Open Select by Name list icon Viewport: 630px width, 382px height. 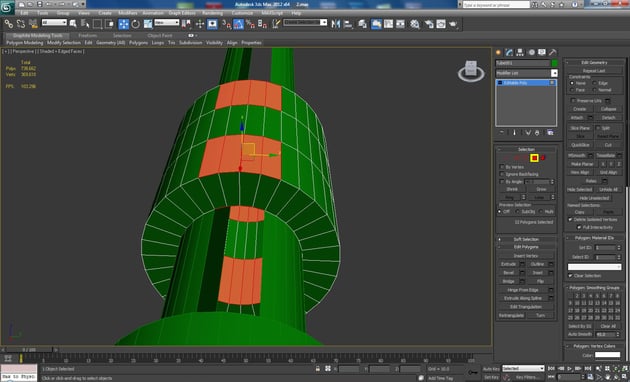tap(85, 24)
